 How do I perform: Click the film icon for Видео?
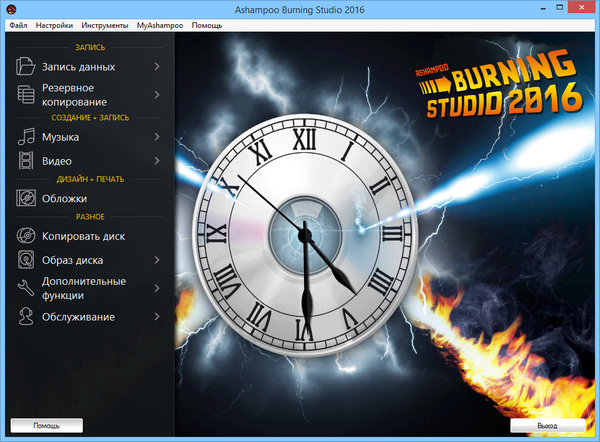pos(26,160)
